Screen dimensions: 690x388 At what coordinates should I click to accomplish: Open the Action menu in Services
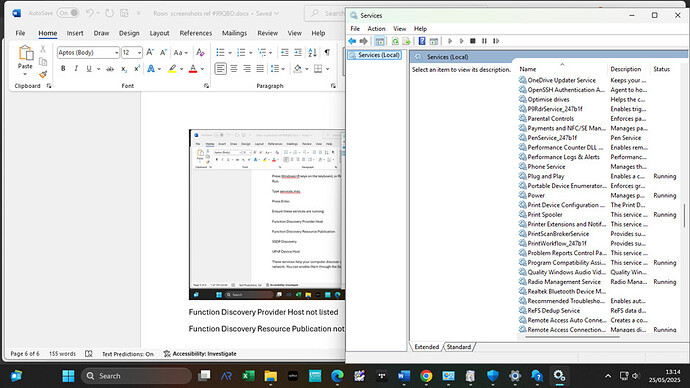(x=376, y=29)
